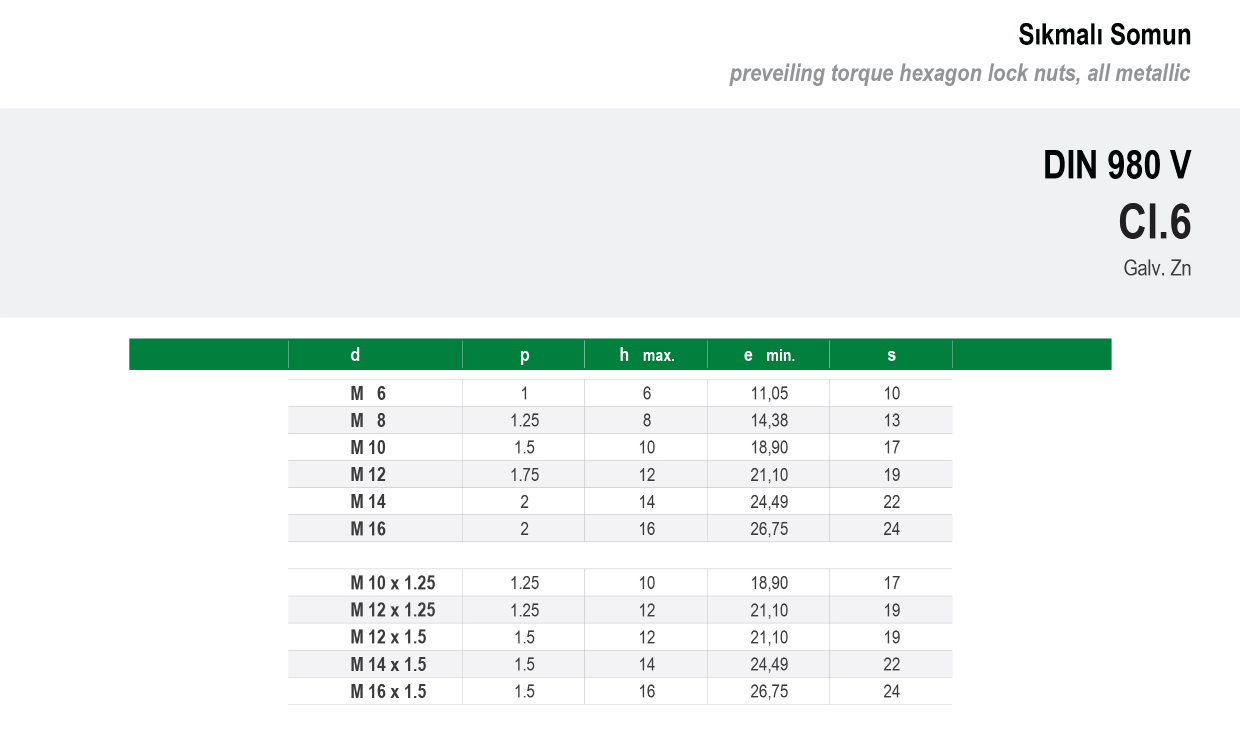Select the M 6 row label
The width and height of the screenshot is (1240, 729).
point(368,394)
